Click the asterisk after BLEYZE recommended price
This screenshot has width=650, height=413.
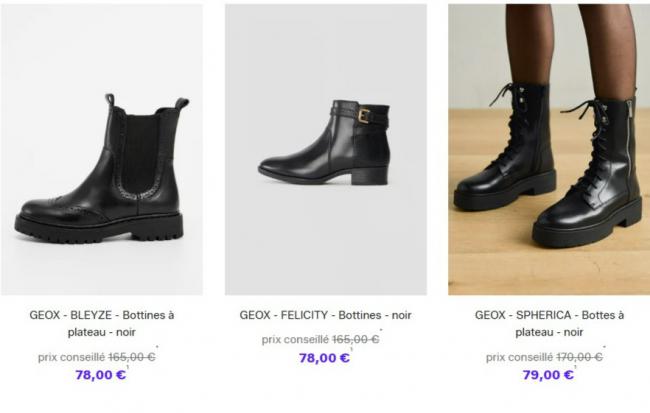[157, 349]
